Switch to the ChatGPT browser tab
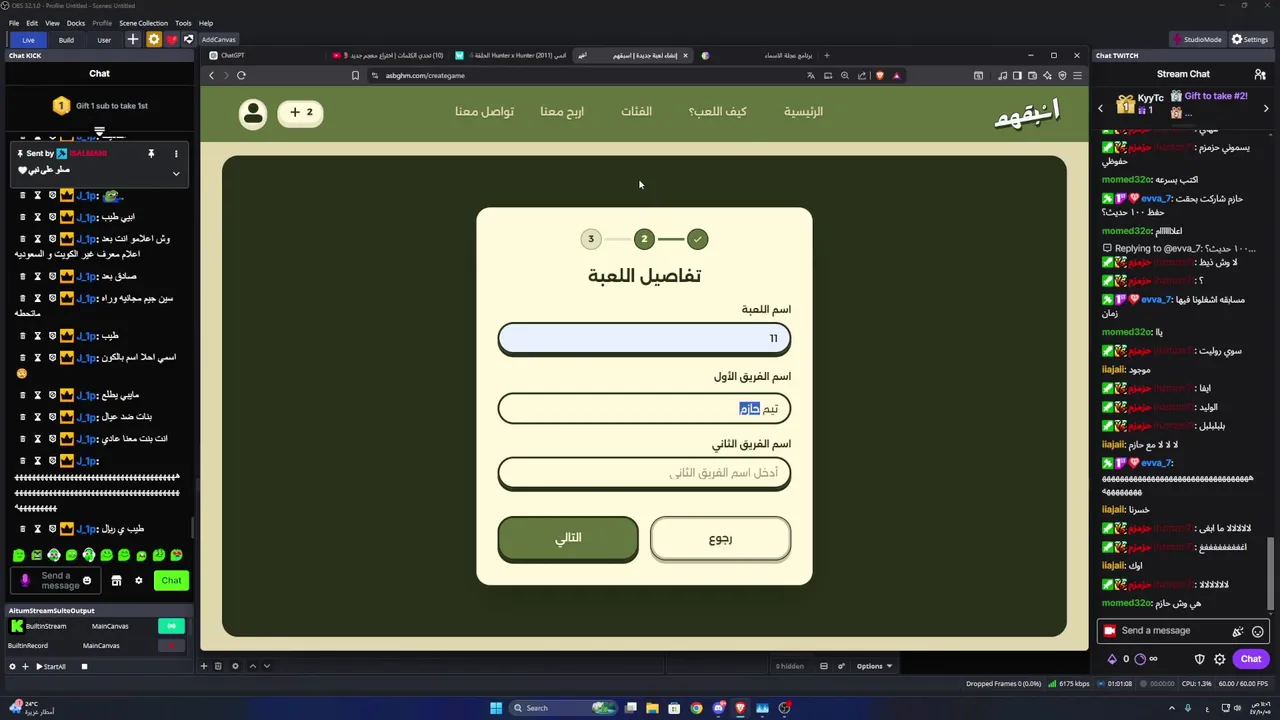 (x=265, y=55)
